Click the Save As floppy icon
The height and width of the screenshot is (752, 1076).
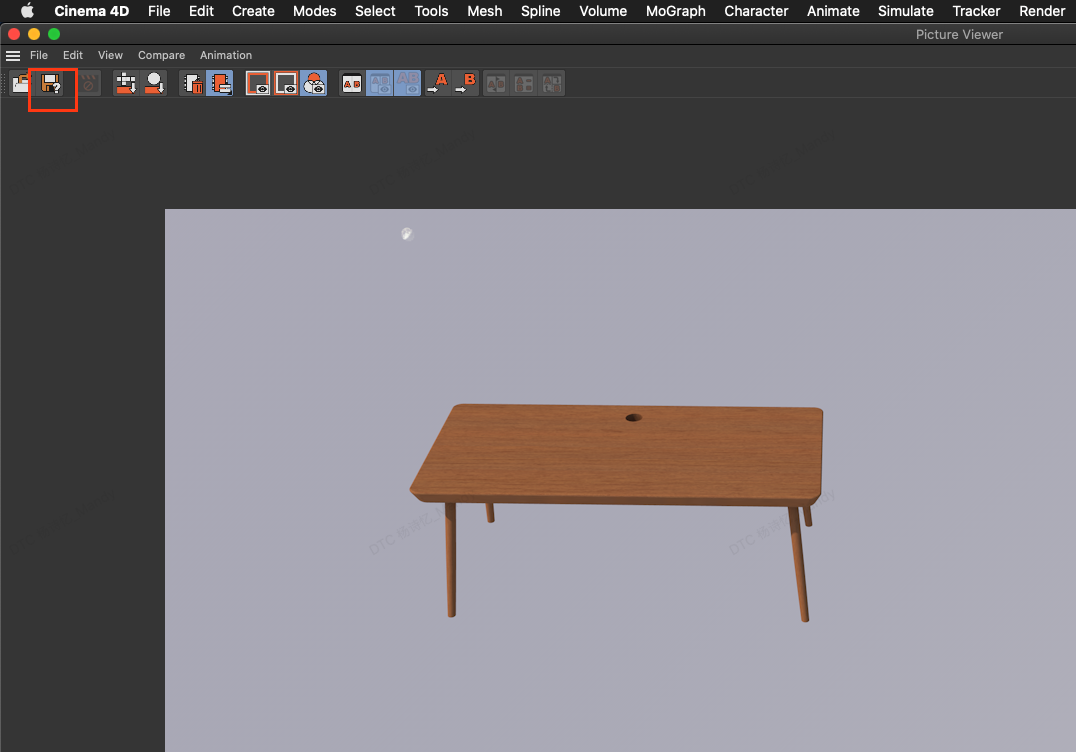click(51, 83)
